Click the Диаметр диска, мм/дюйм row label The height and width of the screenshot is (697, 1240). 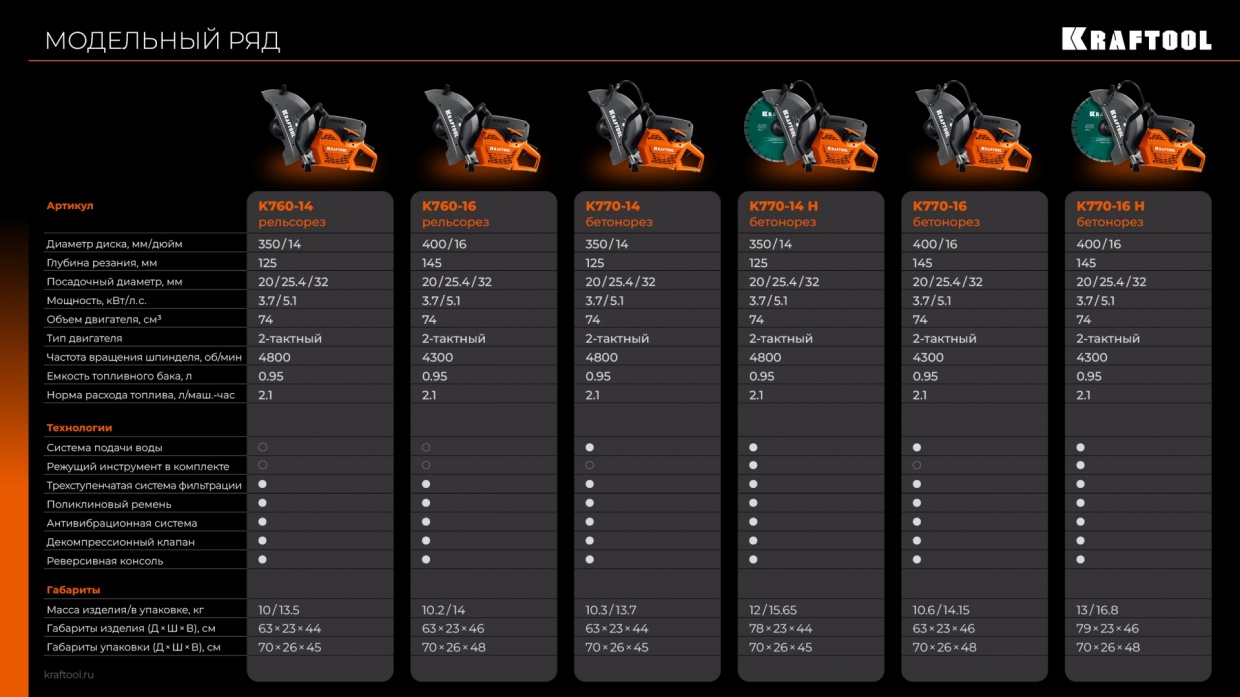coord(114,244)
